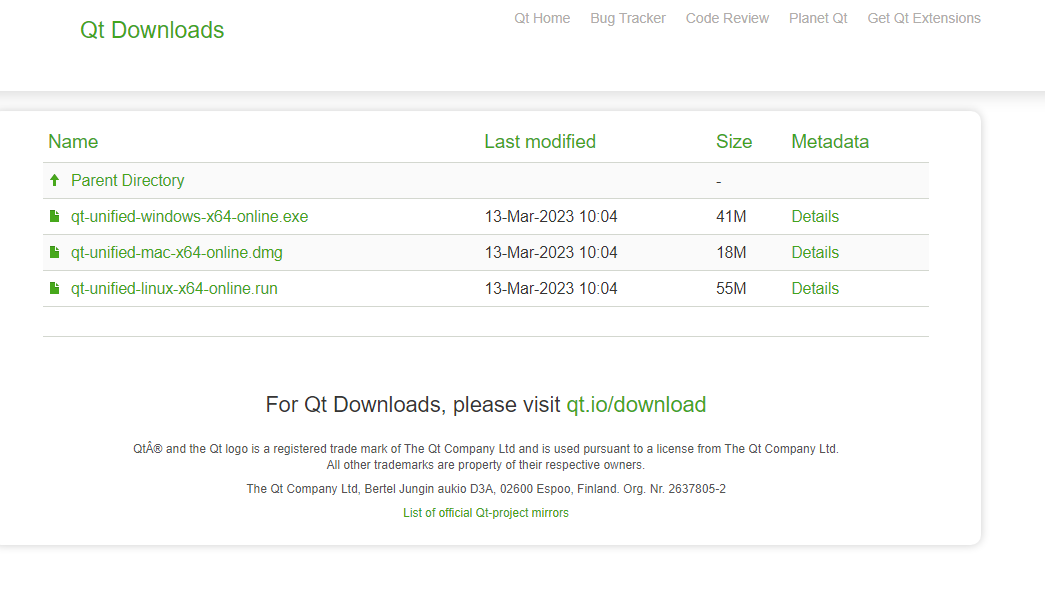View Details for the mac installer
The height and width of the screenshot is (615, 1045).
pyautogui.click(x=814, y=253)
